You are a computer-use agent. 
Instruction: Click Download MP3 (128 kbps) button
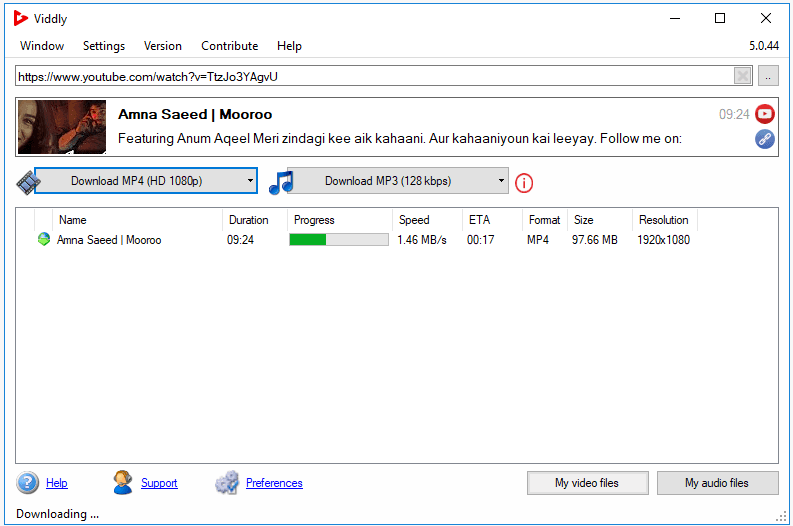(388, 181)
